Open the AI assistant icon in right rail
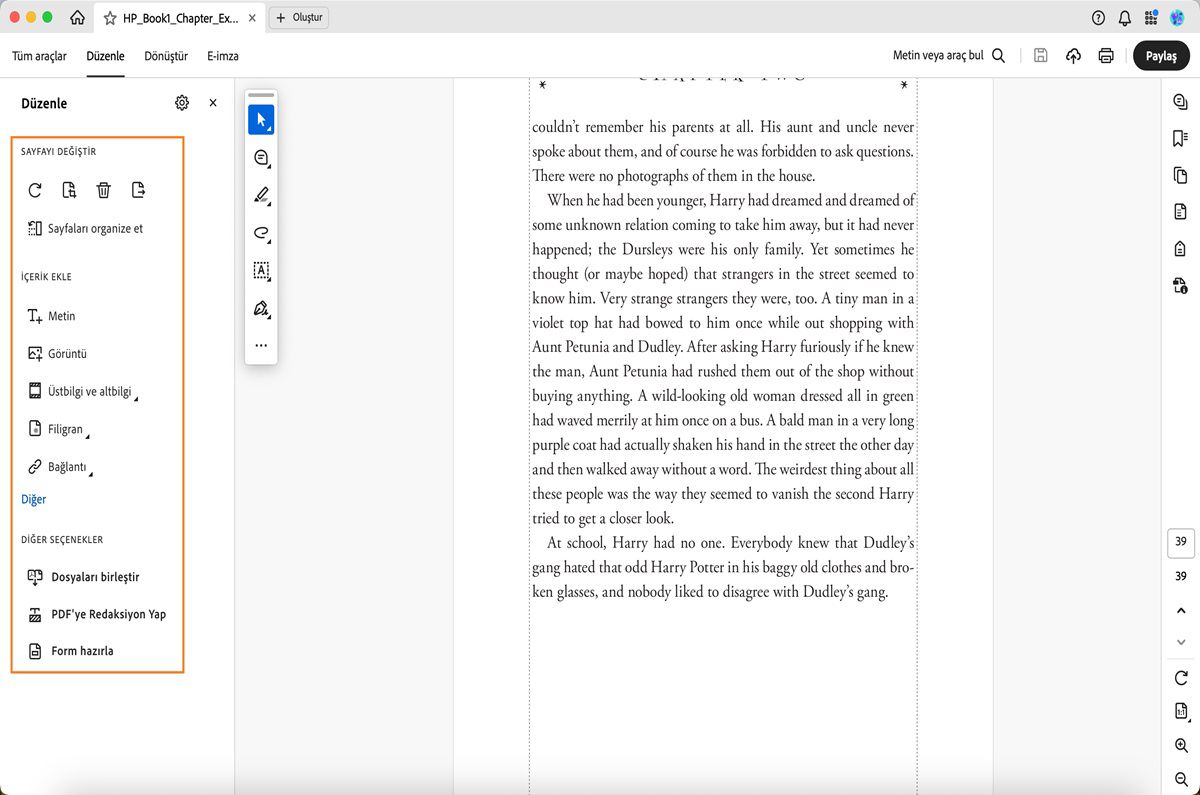This screenshot has width=1200, height=795. (x=1181, y=101)
